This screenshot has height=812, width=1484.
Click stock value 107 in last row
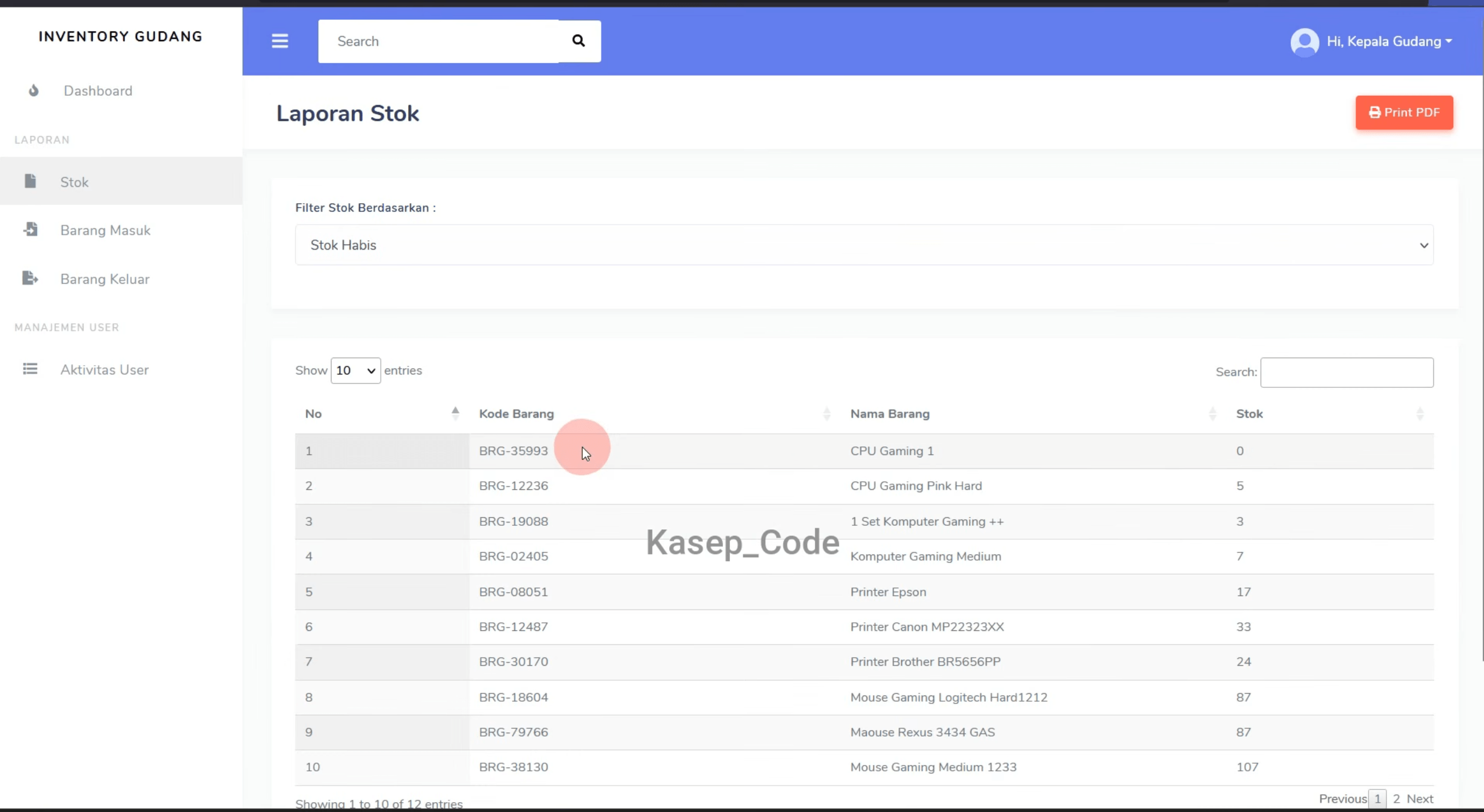click(x=1247, y=767)
